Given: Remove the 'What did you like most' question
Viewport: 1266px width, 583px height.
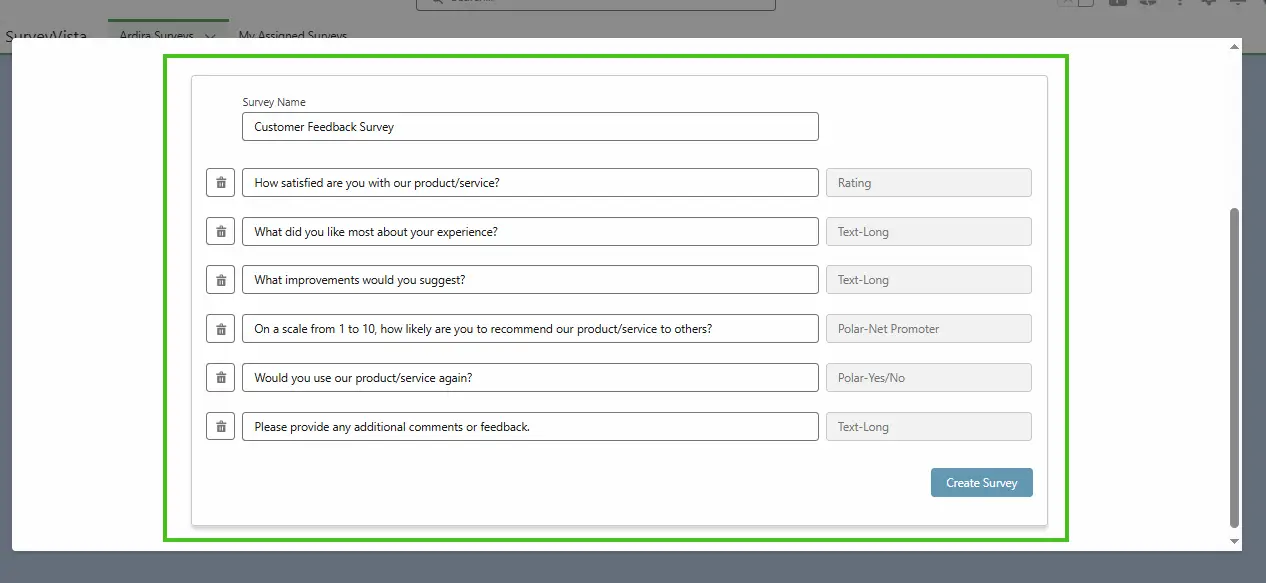Looking at the screenshot, I should tap(220, 232).
